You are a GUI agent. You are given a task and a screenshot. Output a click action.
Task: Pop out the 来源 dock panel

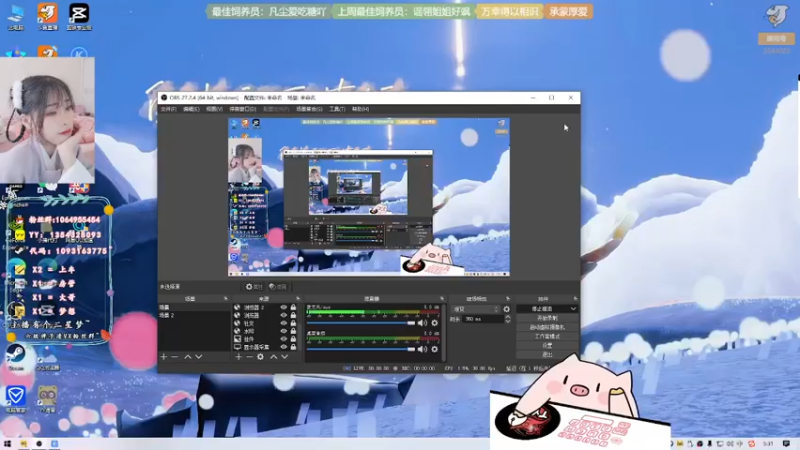(298, 298)
